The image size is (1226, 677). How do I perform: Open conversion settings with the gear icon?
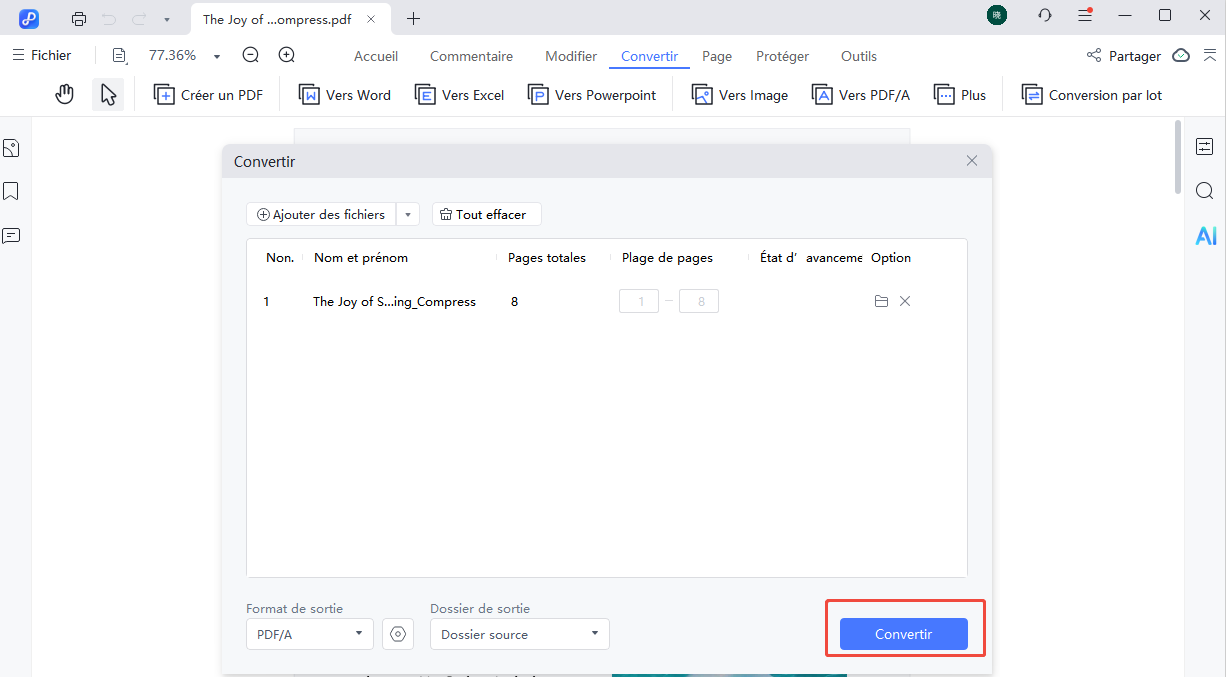coord(398,634)
